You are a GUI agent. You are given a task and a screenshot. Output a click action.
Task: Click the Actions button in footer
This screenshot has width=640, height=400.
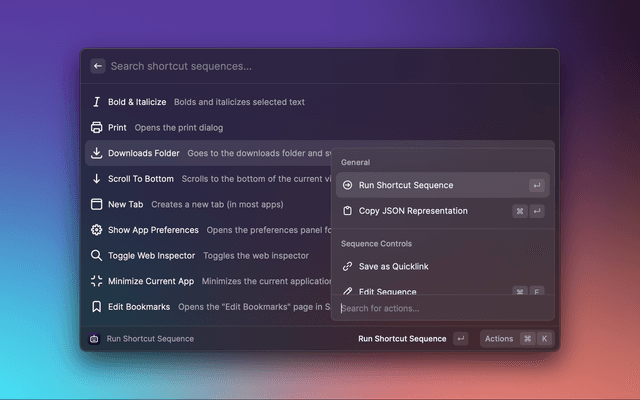click(x=517, y=339)
